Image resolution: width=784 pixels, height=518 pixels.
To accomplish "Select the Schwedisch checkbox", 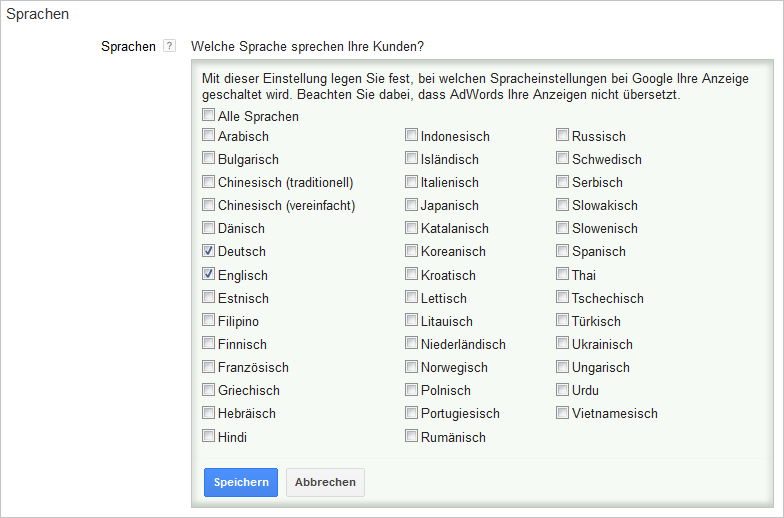I will coord(562,158).
